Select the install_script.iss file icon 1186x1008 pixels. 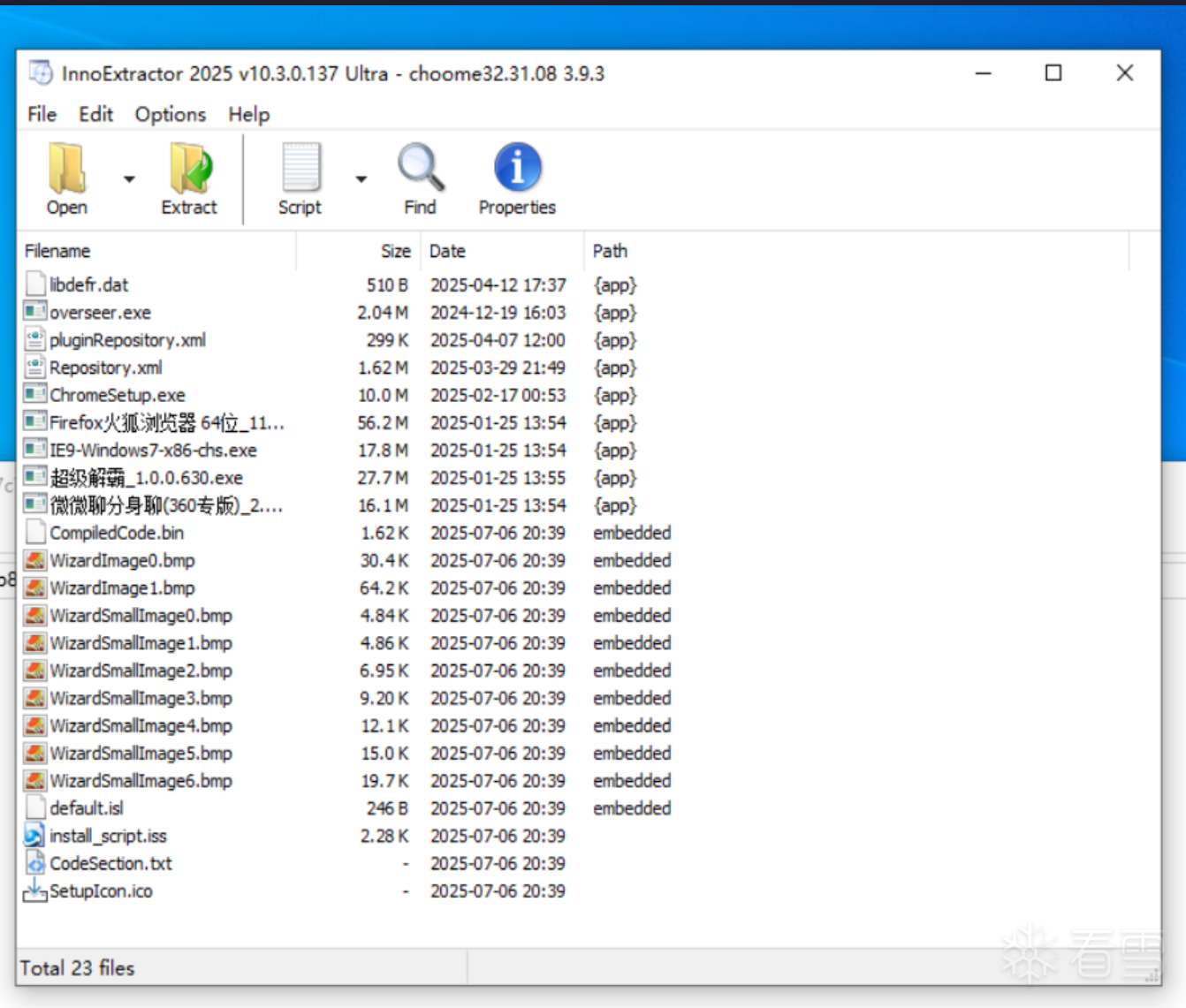(34, 835)
